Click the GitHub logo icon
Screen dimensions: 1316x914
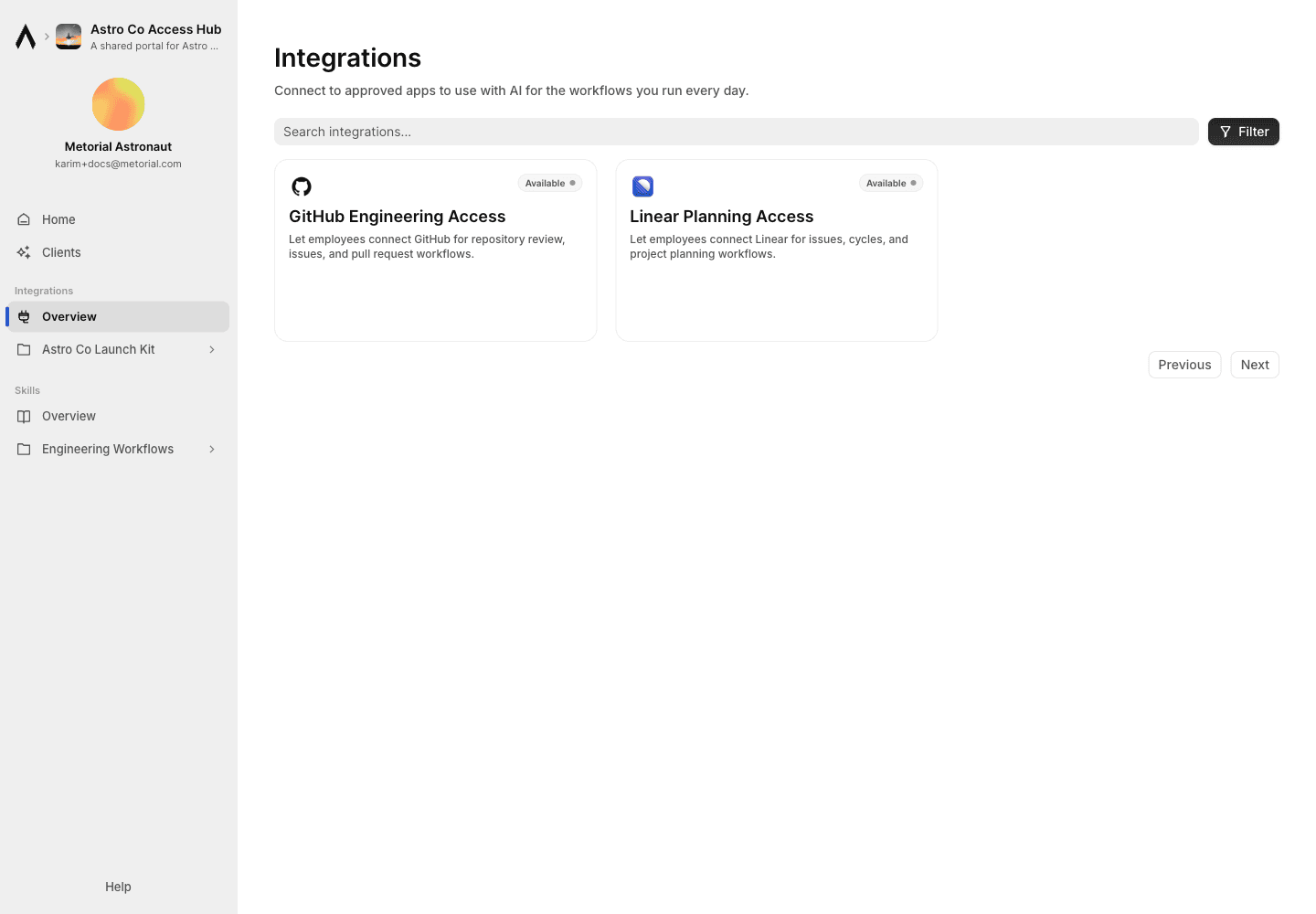coord(302,186)
